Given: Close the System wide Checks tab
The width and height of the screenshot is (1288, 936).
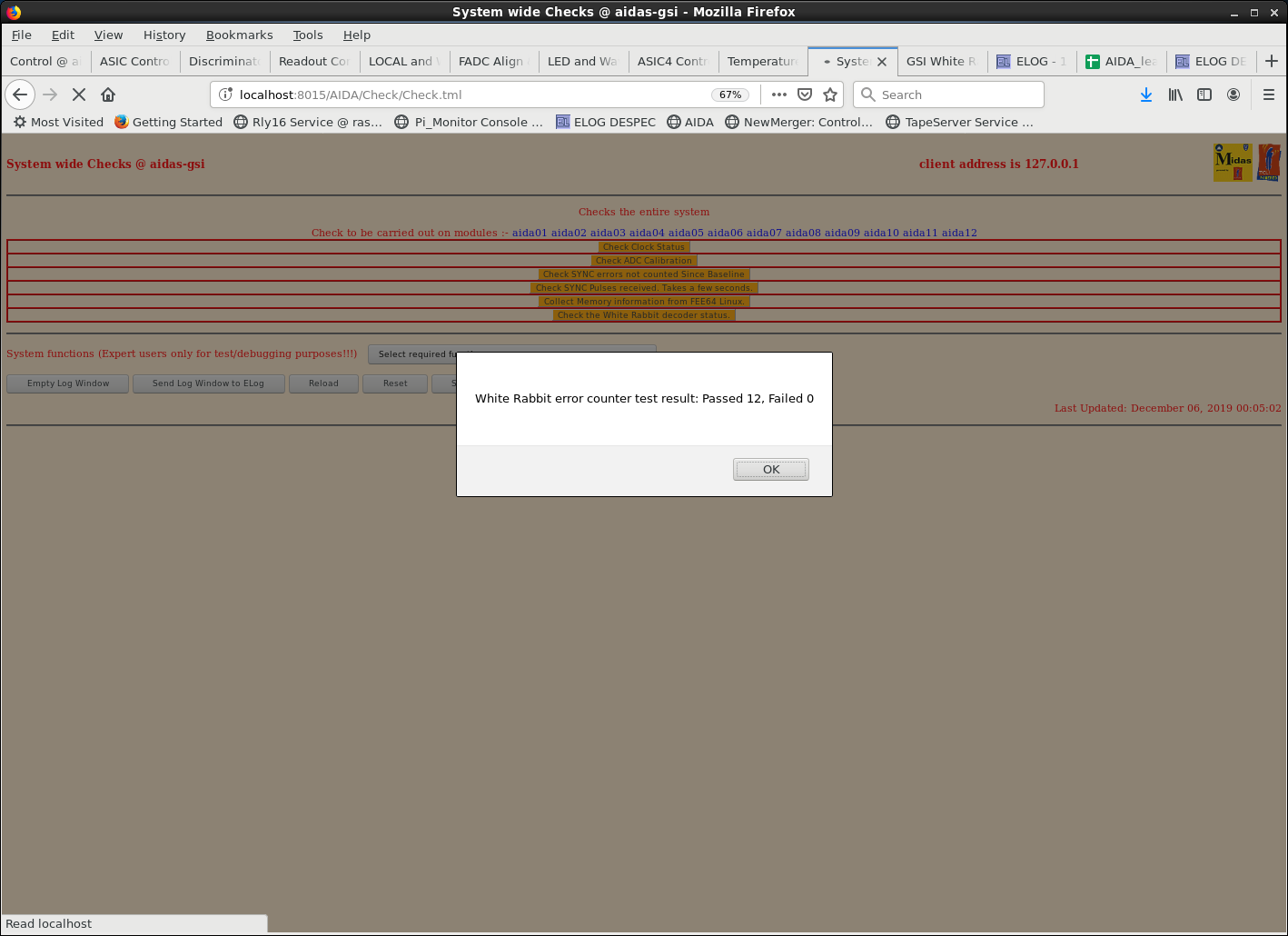Looking at the screenshot, I should click(882, 62).
